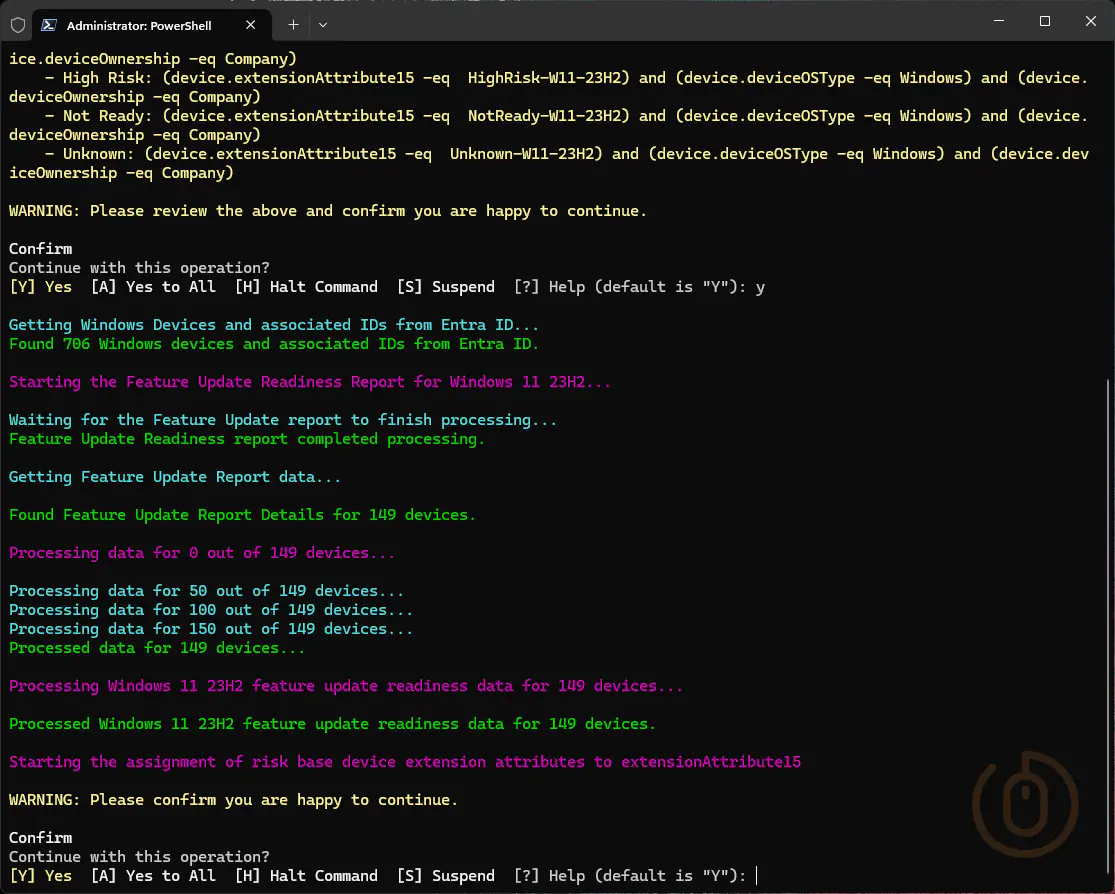1115x894 pixels.
Task: Minimize the terminal window
Action: pos(998,21)
